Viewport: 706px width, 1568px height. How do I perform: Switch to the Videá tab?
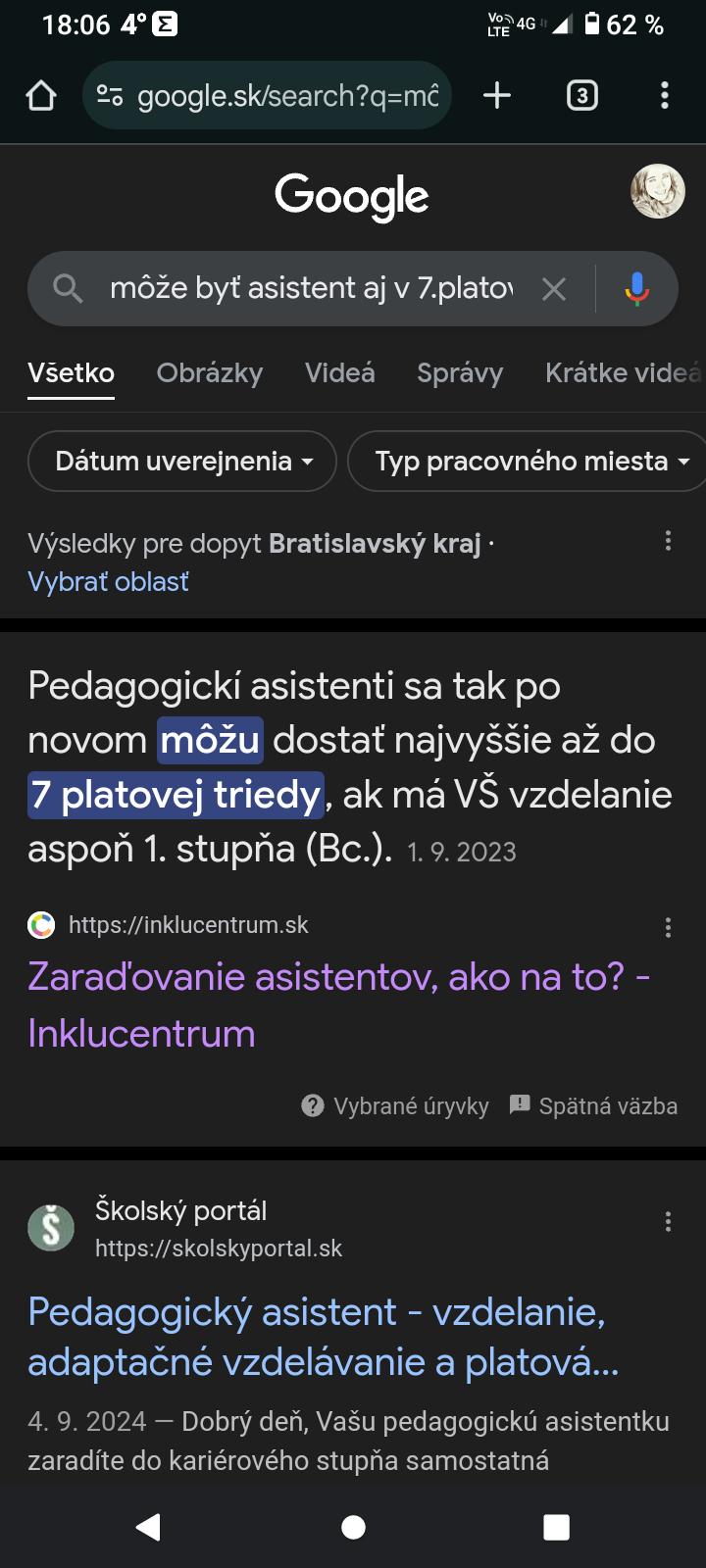(339, 373)
